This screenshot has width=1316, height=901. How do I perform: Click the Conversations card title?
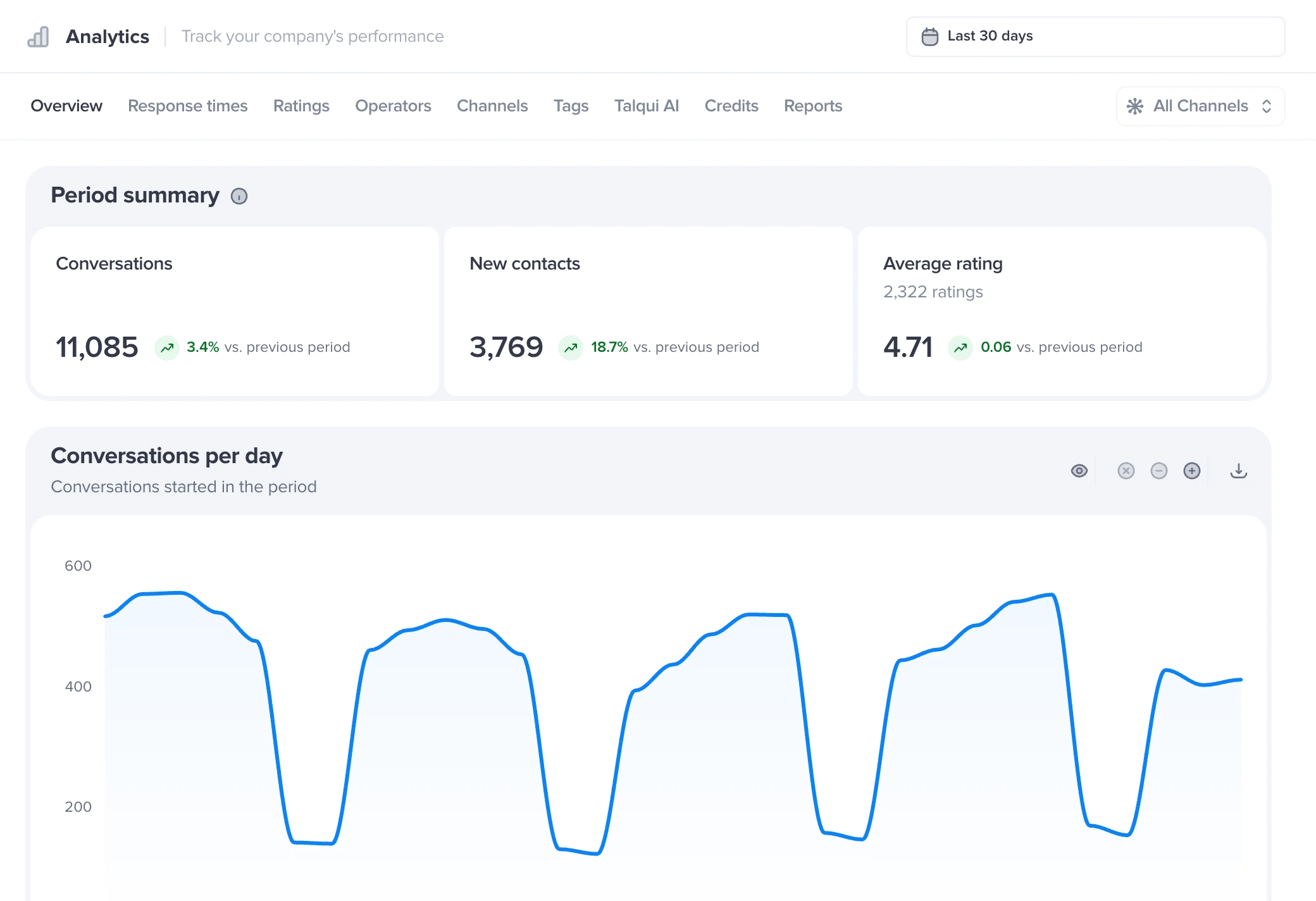click(114, 264)
